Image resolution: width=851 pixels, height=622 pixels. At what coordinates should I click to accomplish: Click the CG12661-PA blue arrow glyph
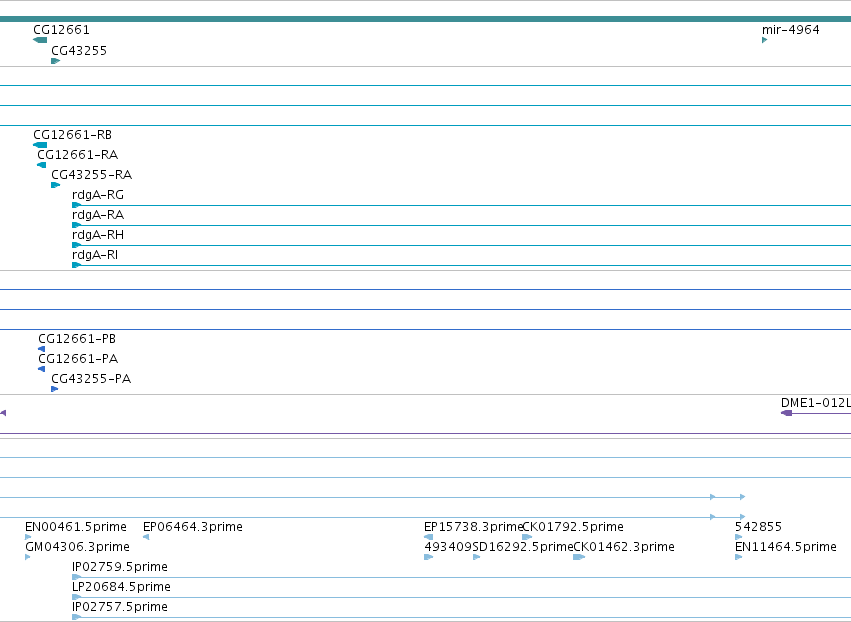point(41,369)
